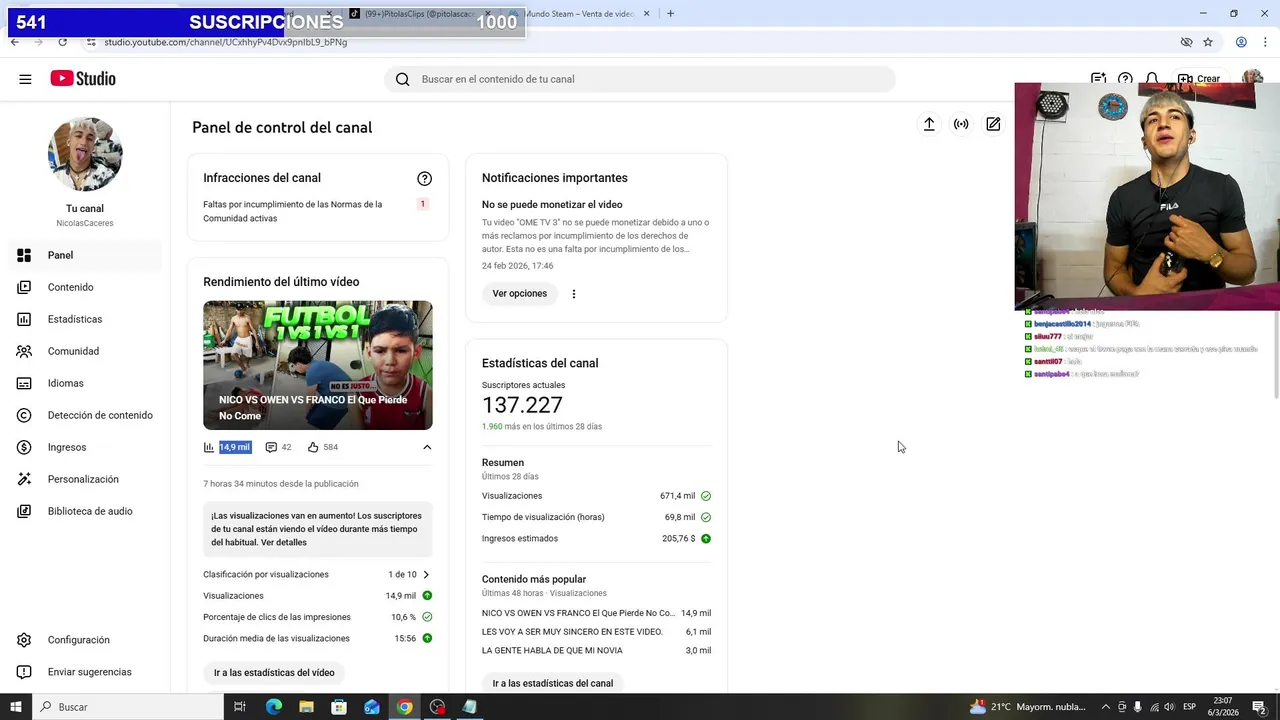Open Task View on the taskbar
1280x720 pixels.
point(240,707)
